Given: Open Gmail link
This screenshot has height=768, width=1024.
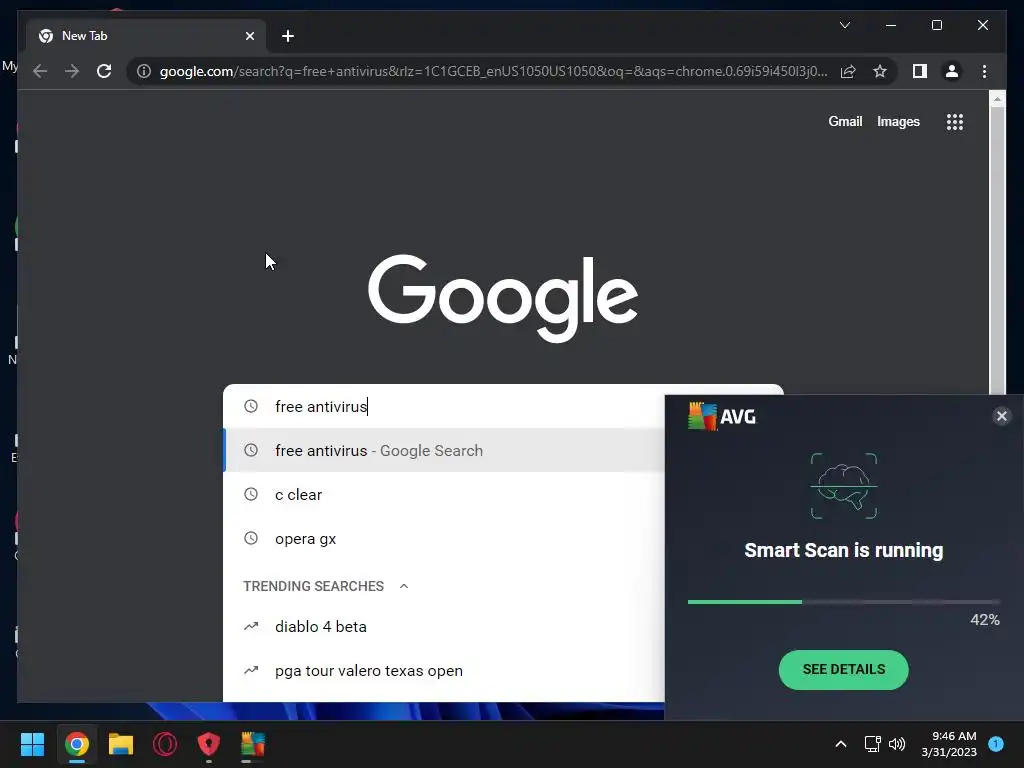Looking at the screenshot, I should coord(845,121).
